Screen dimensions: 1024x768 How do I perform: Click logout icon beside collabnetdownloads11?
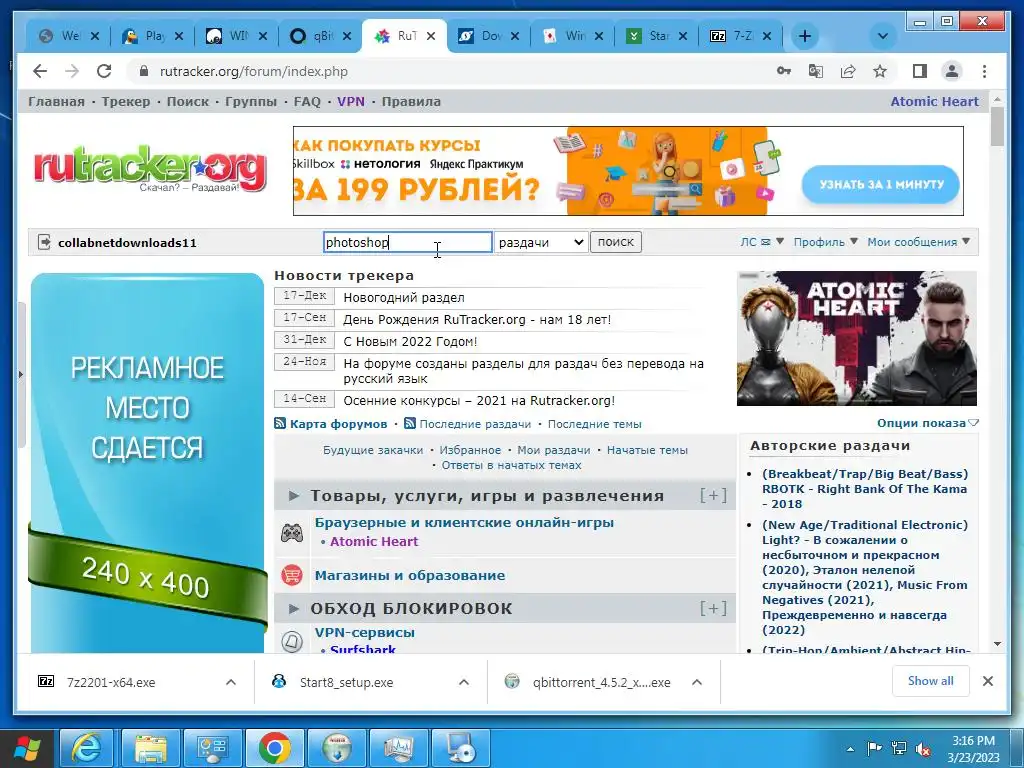pyautogui.click(x=44, y=242)
